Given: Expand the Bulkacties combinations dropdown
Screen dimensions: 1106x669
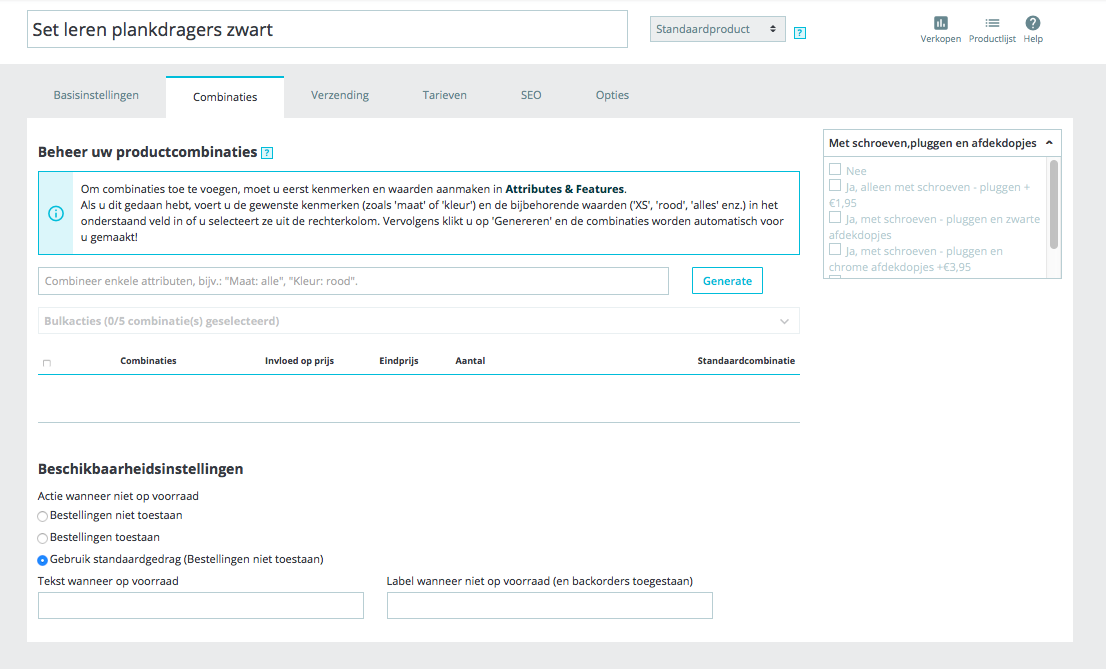Looking at the screenshot, I should coord(418,321).
